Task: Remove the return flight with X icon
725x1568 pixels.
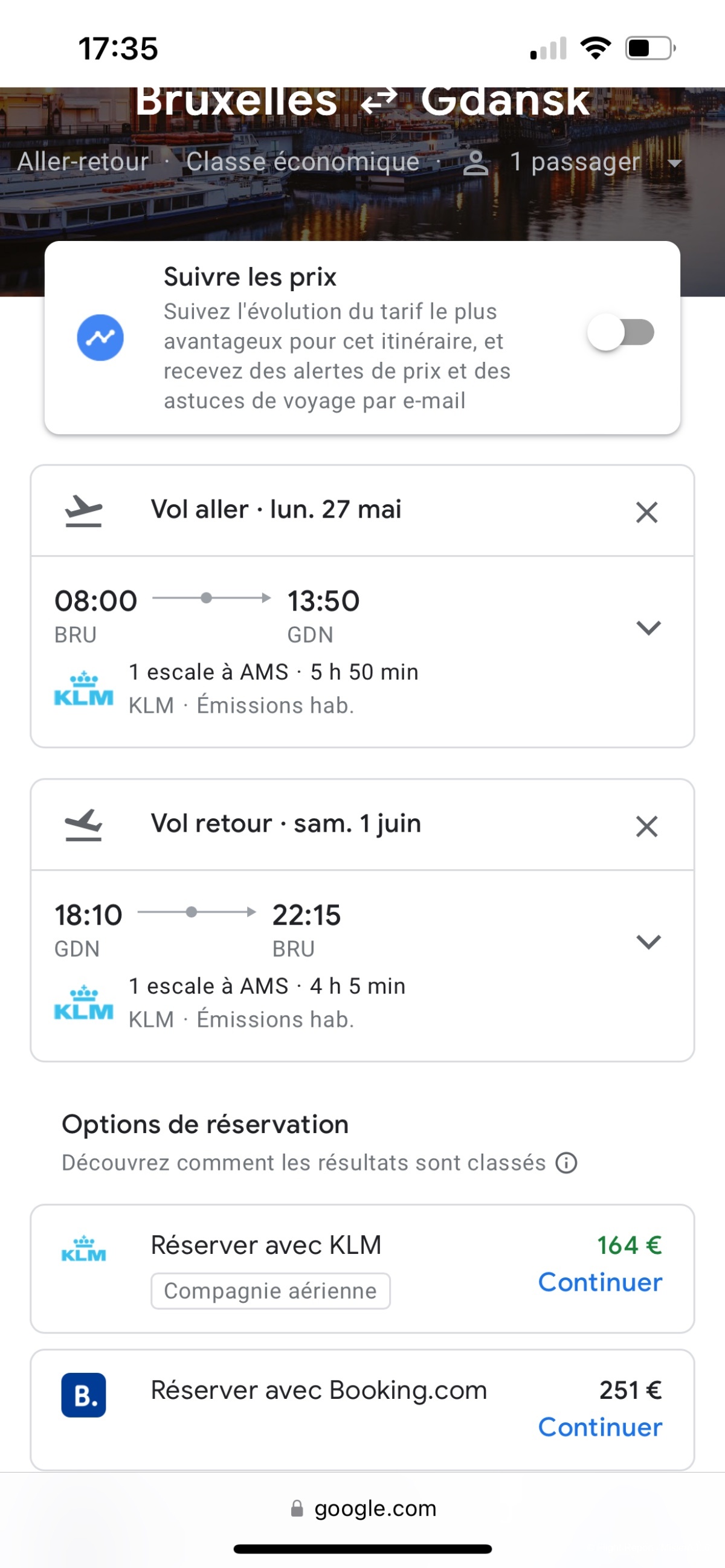Action: click(646, 826)
